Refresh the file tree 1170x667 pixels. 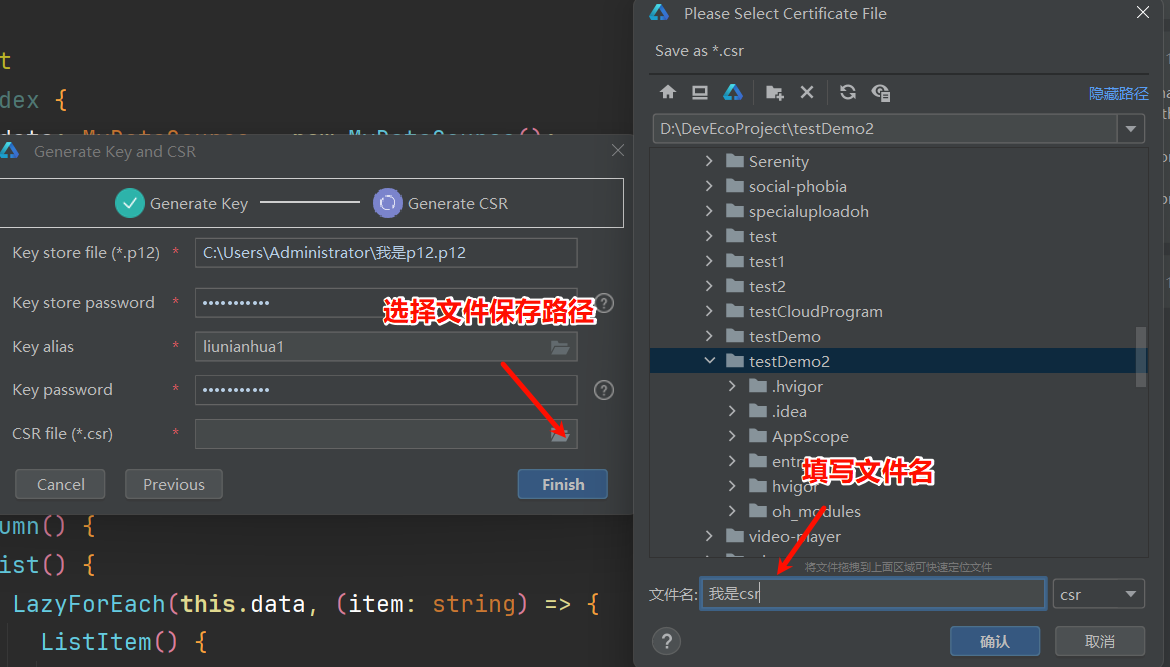848,93
